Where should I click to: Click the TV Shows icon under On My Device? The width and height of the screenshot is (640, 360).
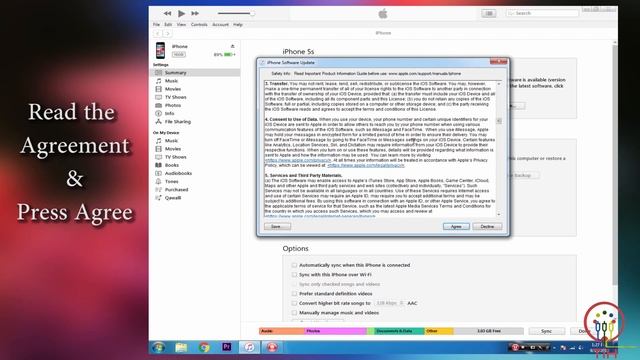point(159,157)
